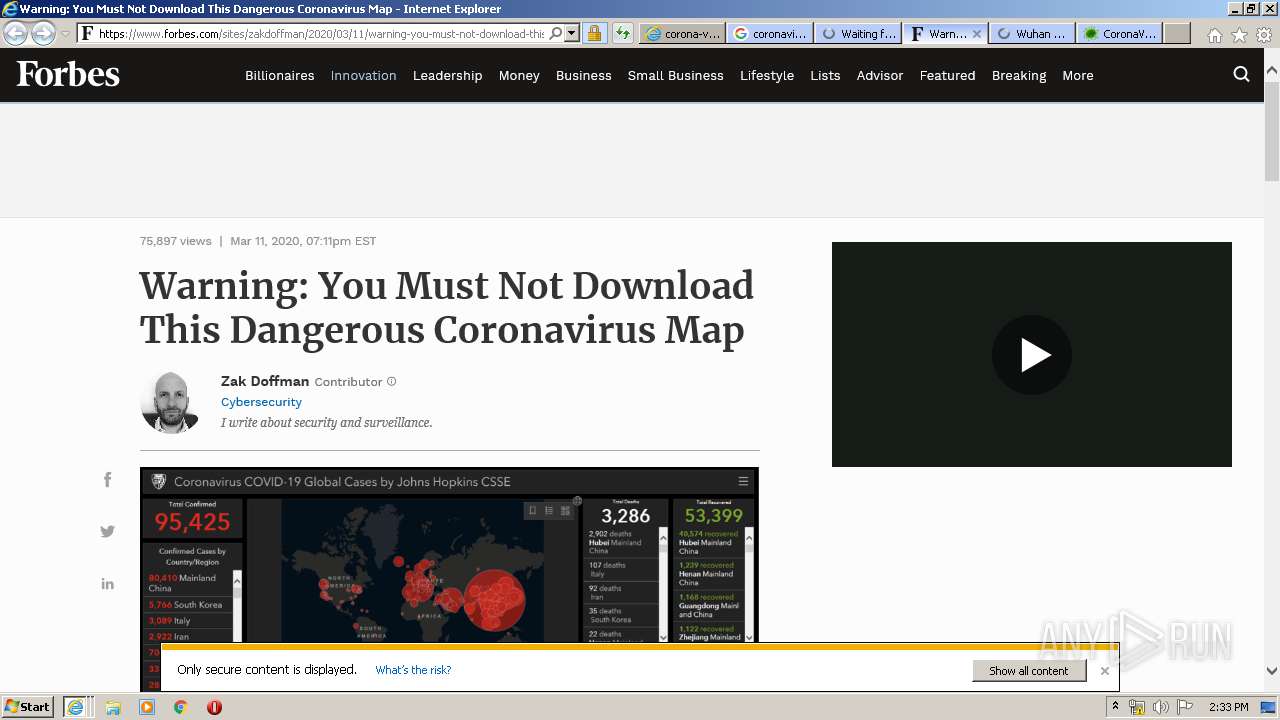
Task: Share article on Twitter
Action: [x=107, y=532]
